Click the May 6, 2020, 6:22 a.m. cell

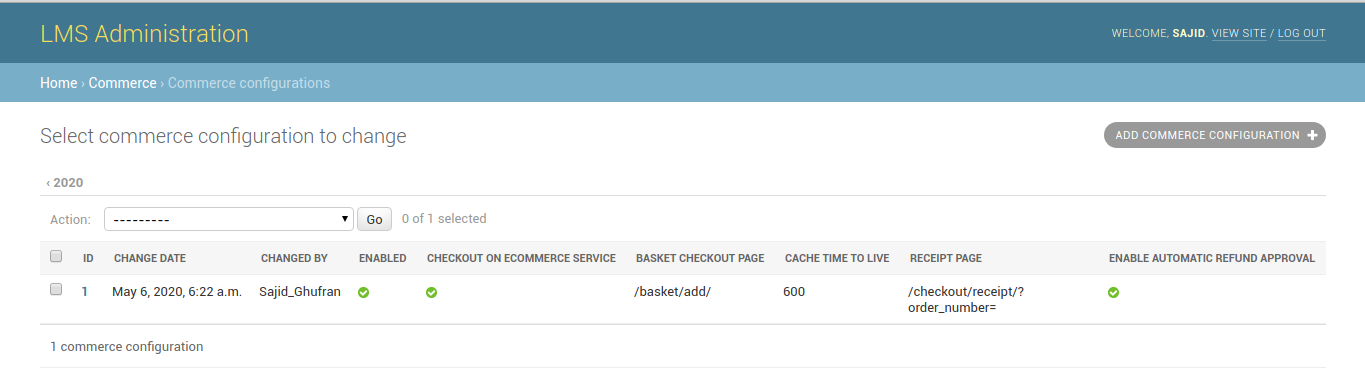click(177, 292)
